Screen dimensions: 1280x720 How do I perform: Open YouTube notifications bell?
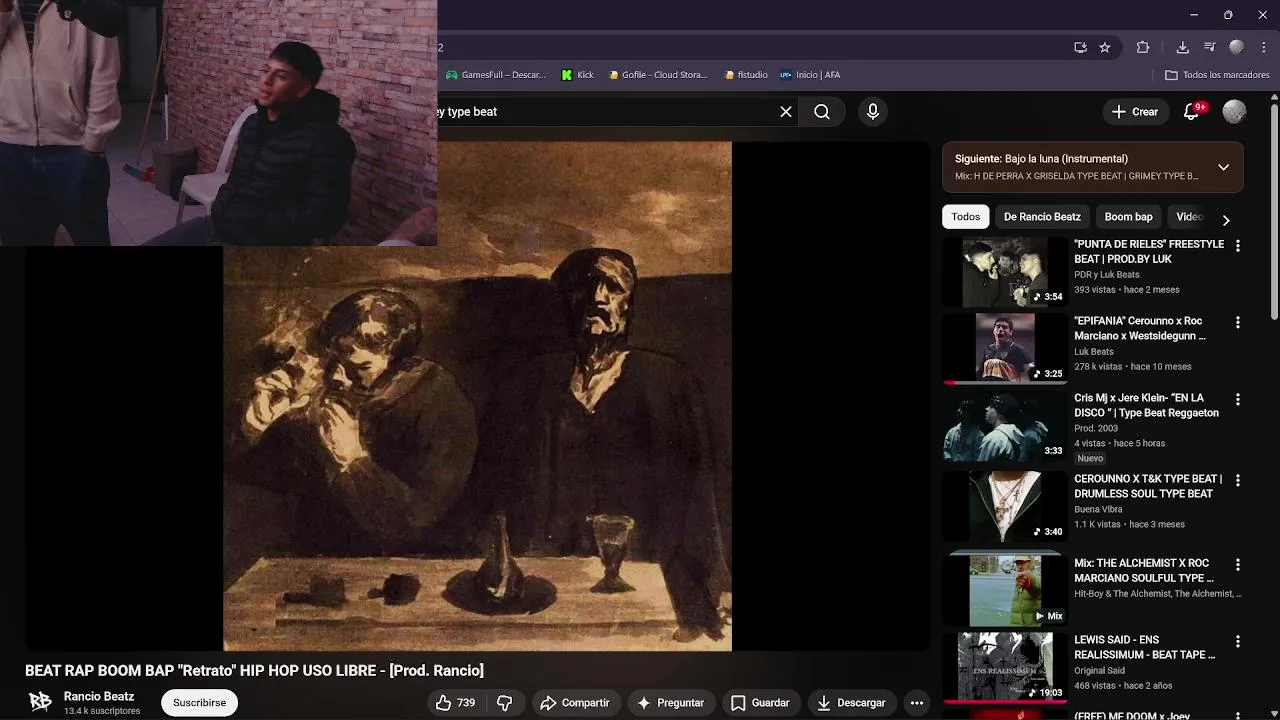click(x=1192, y=112)
